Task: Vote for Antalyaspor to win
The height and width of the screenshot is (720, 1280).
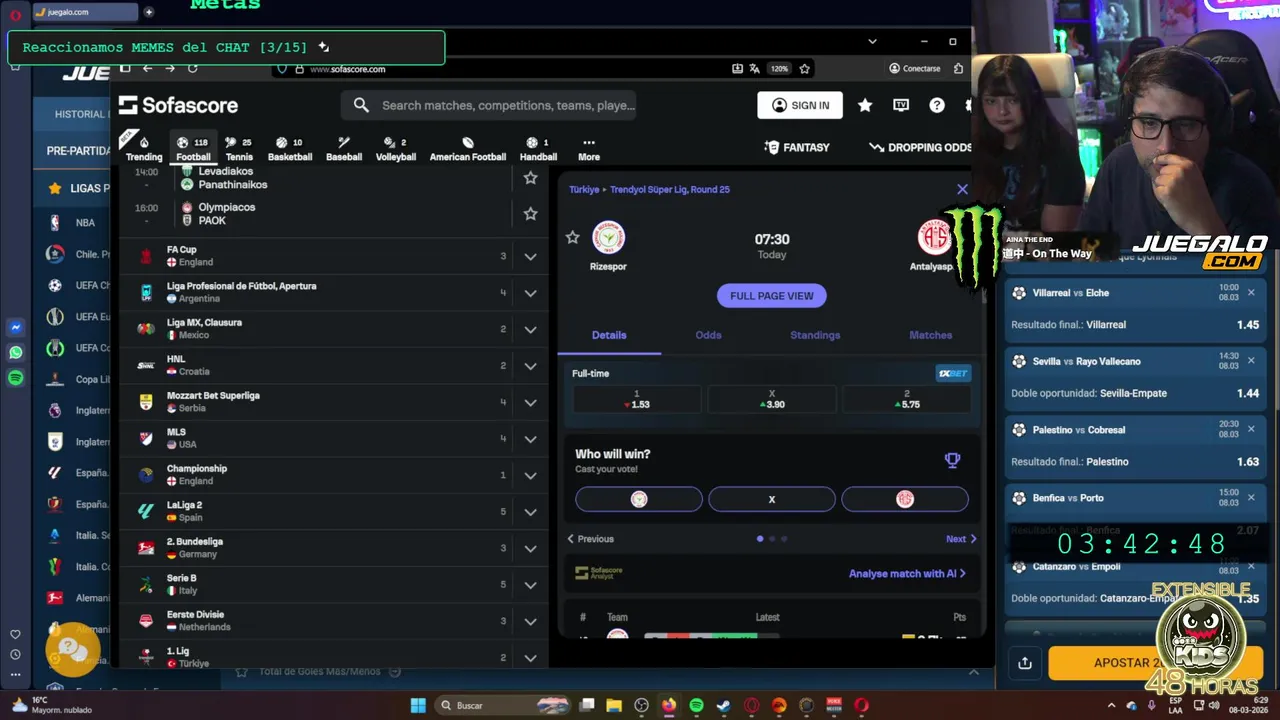Action: pos(905,499)
